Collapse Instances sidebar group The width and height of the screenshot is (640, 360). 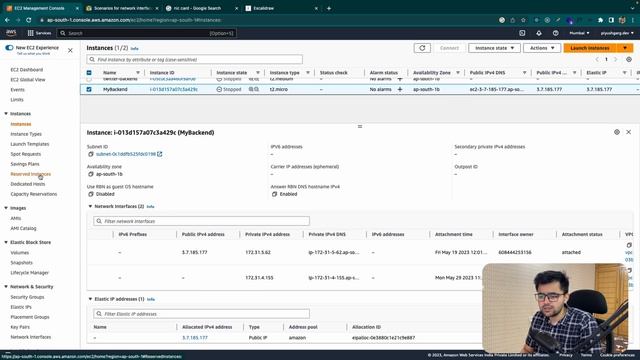coord(6,113)
